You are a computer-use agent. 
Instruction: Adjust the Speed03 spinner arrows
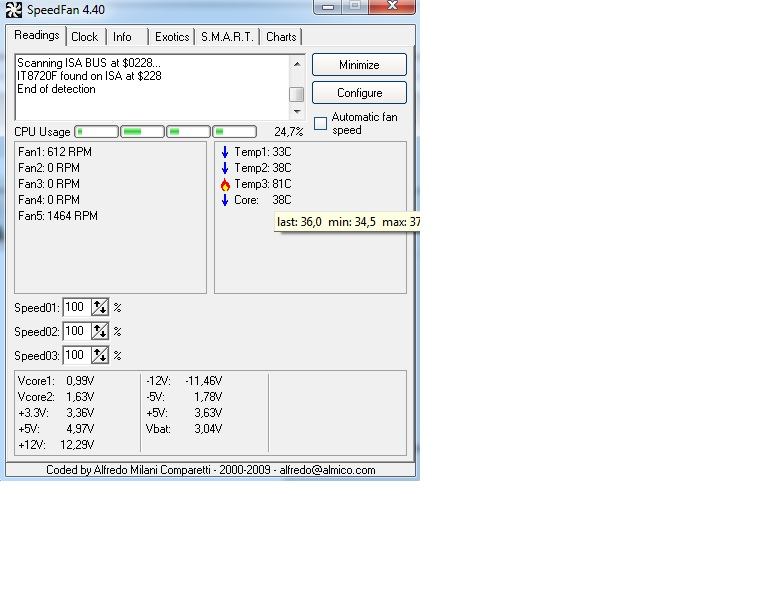(100, 355)
